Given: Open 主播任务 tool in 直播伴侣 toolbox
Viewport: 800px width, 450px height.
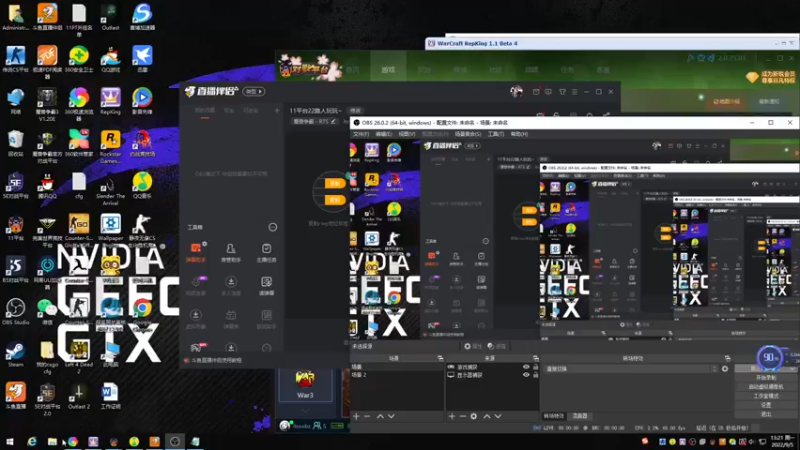Looking at the screenshot, I should [266, 252].
